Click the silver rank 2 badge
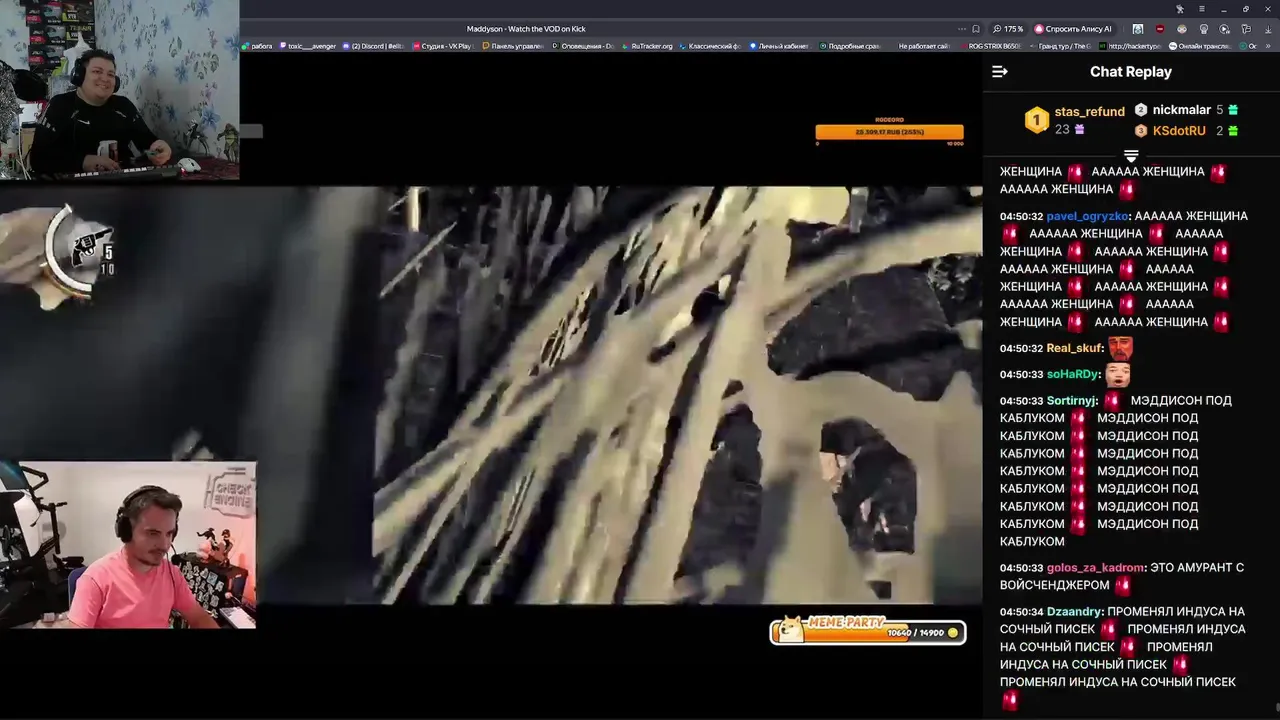The width and height of the screenshot is (1280, 720). [1141, 110]
